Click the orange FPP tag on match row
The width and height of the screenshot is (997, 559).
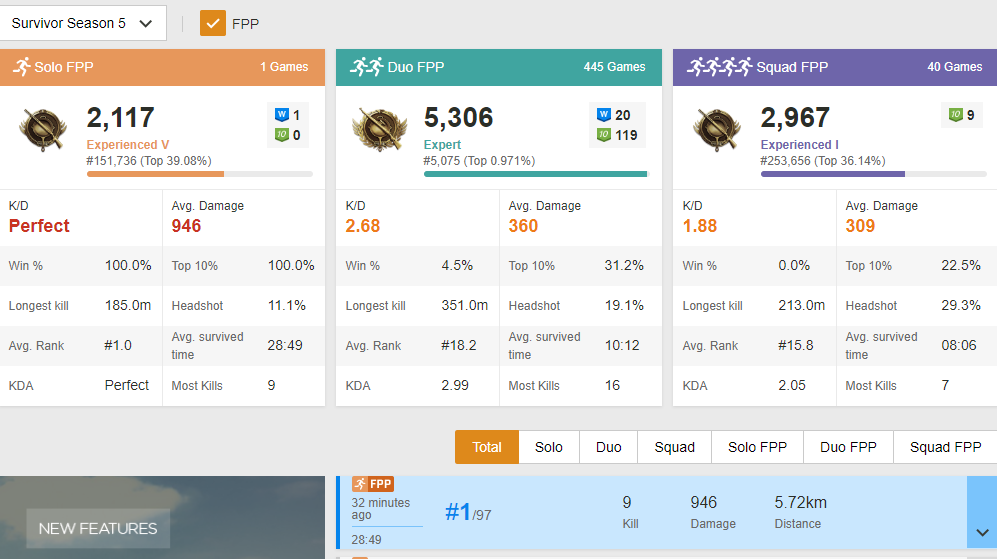(372, 484)
